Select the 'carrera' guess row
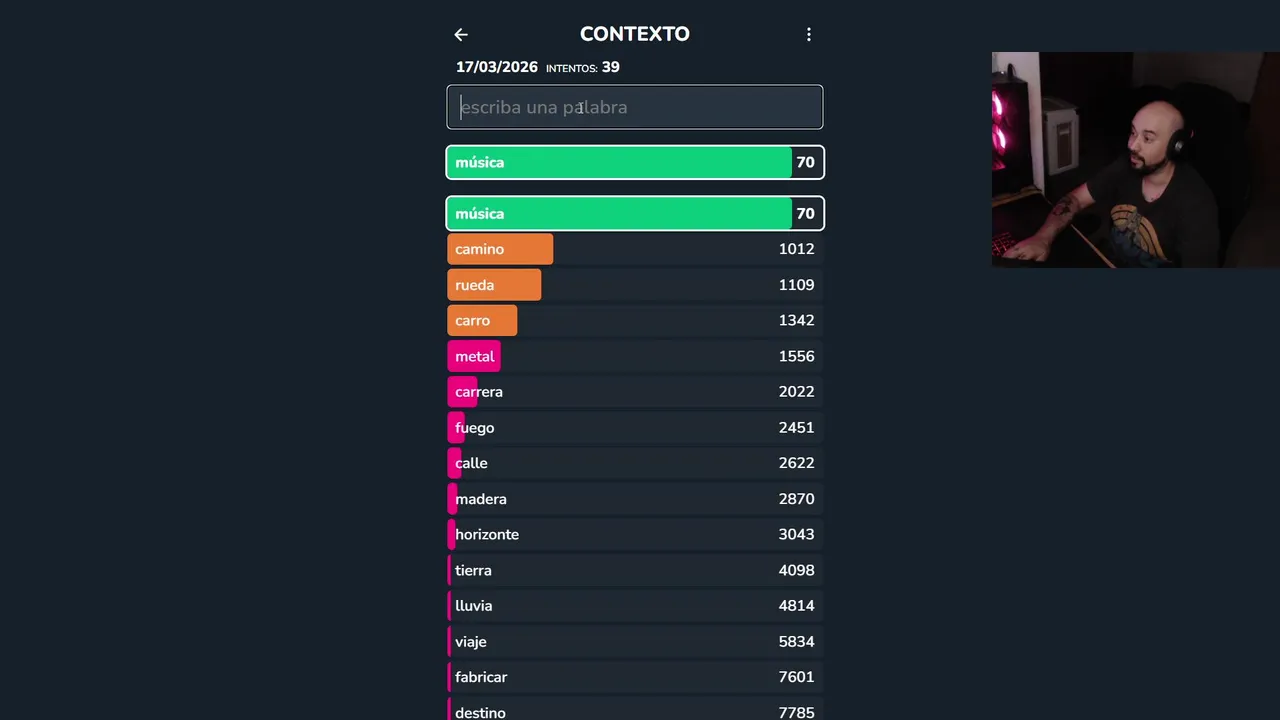 click(635, 392)
